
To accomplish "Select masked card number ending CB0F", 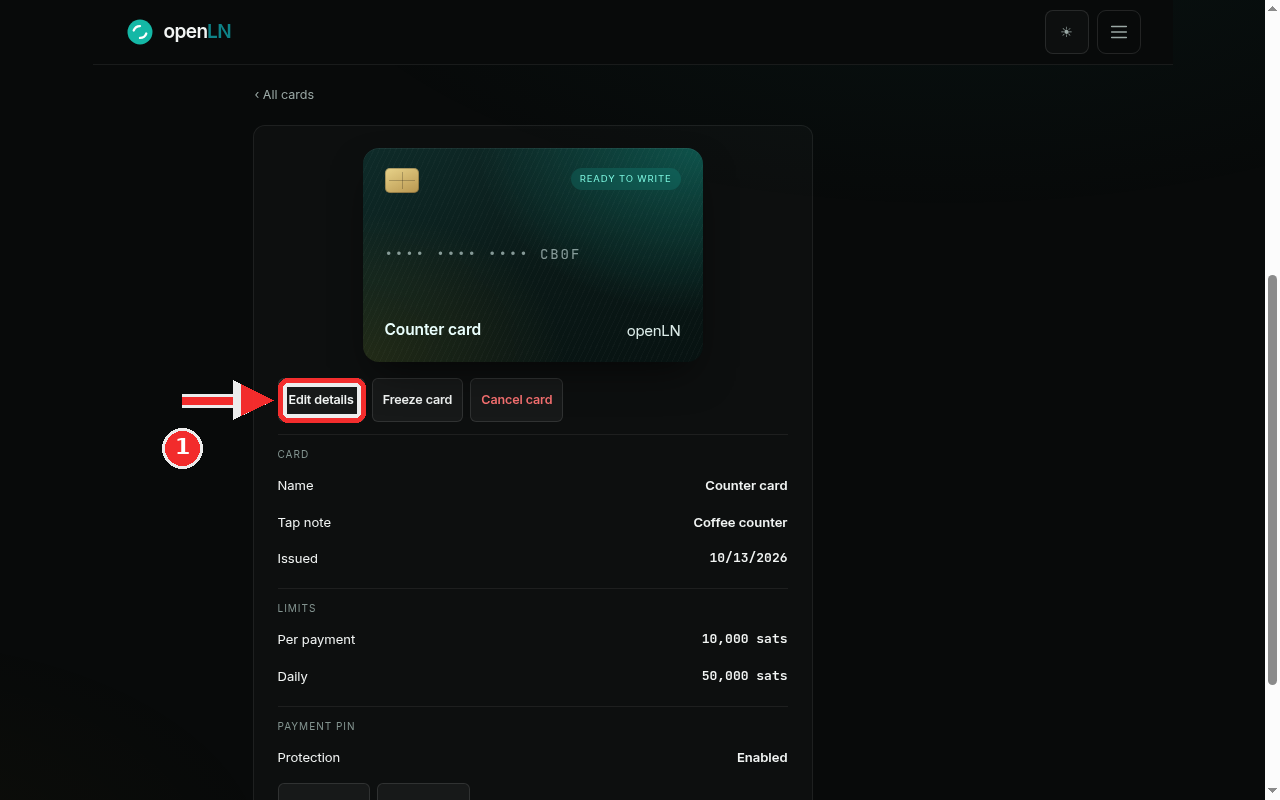I will pyautogui.click(x=483, y=254).
